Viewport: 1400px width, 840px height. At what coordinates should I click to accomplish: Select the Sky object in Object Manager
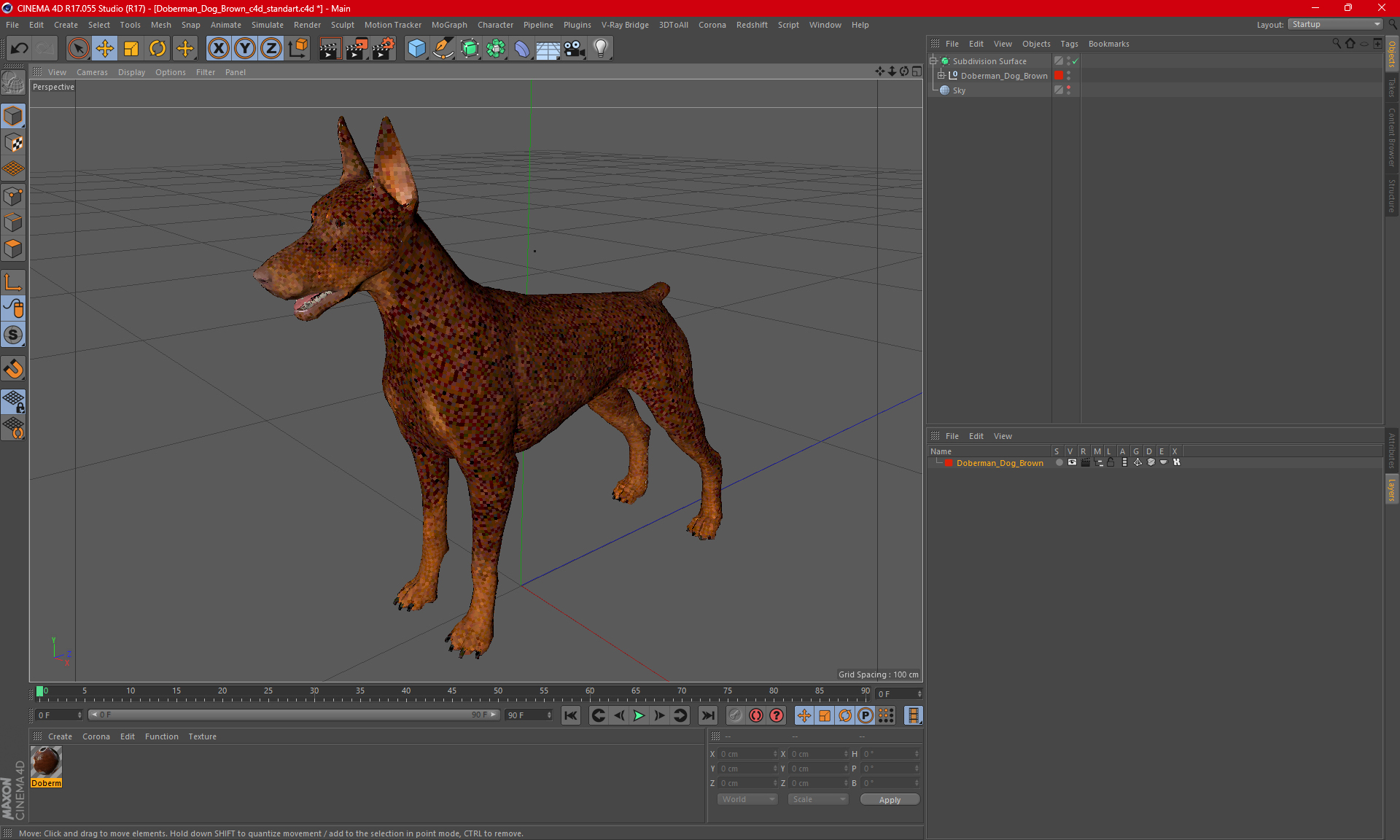[x=959, y=90]
